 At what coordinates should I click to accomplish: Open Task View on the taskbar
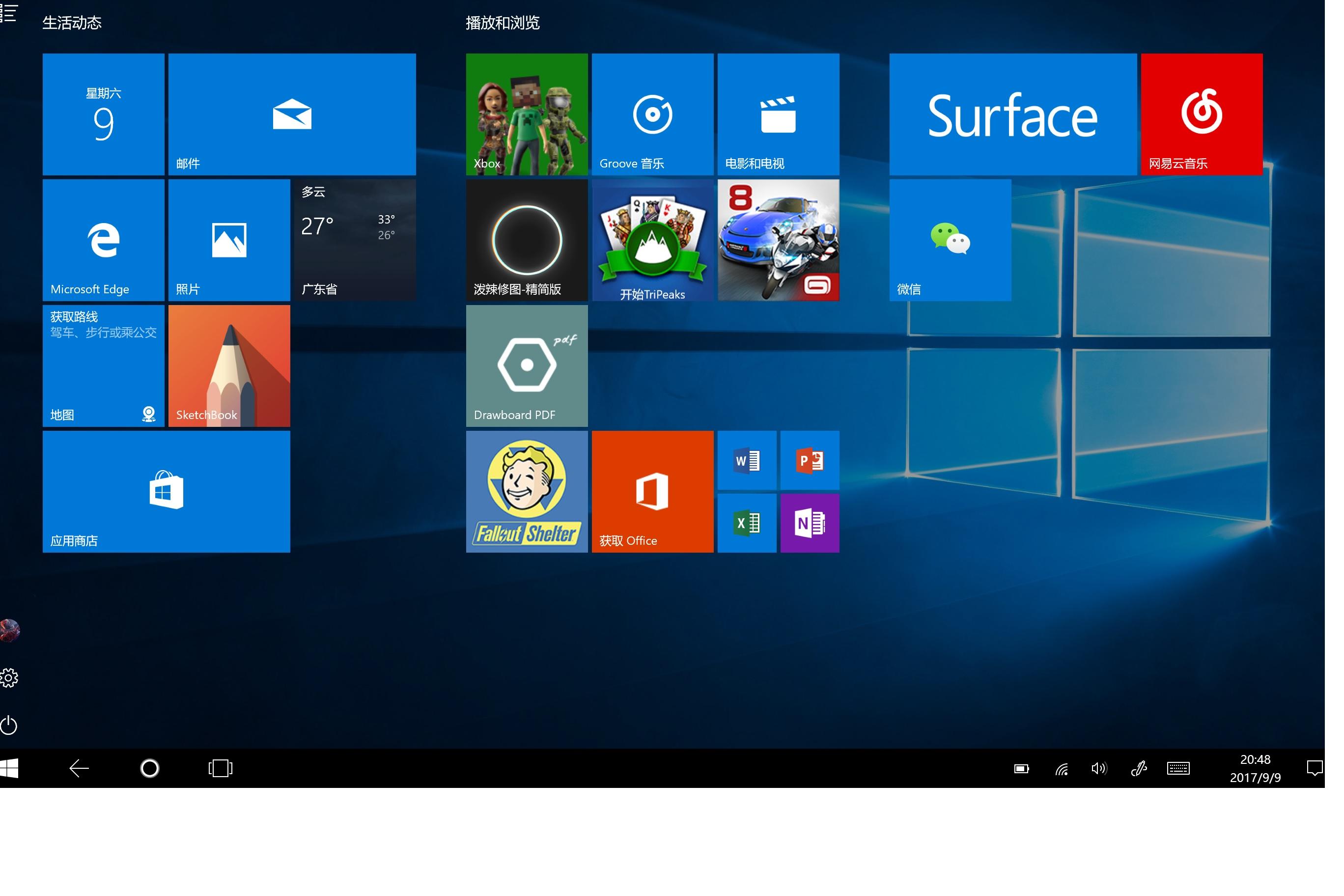coord(219,769)
